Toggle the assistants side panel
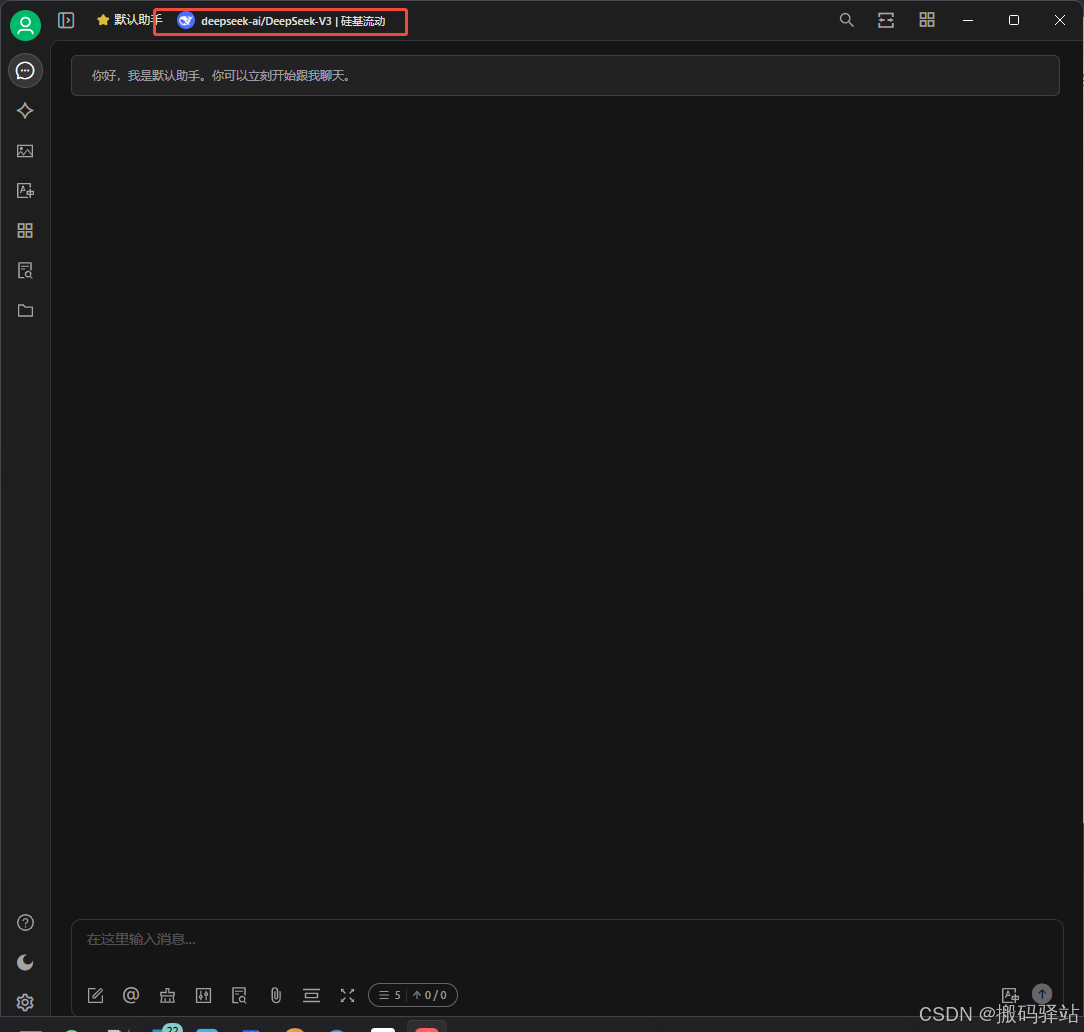Screen dimensions: 1084x1032 tap(66, 20)
